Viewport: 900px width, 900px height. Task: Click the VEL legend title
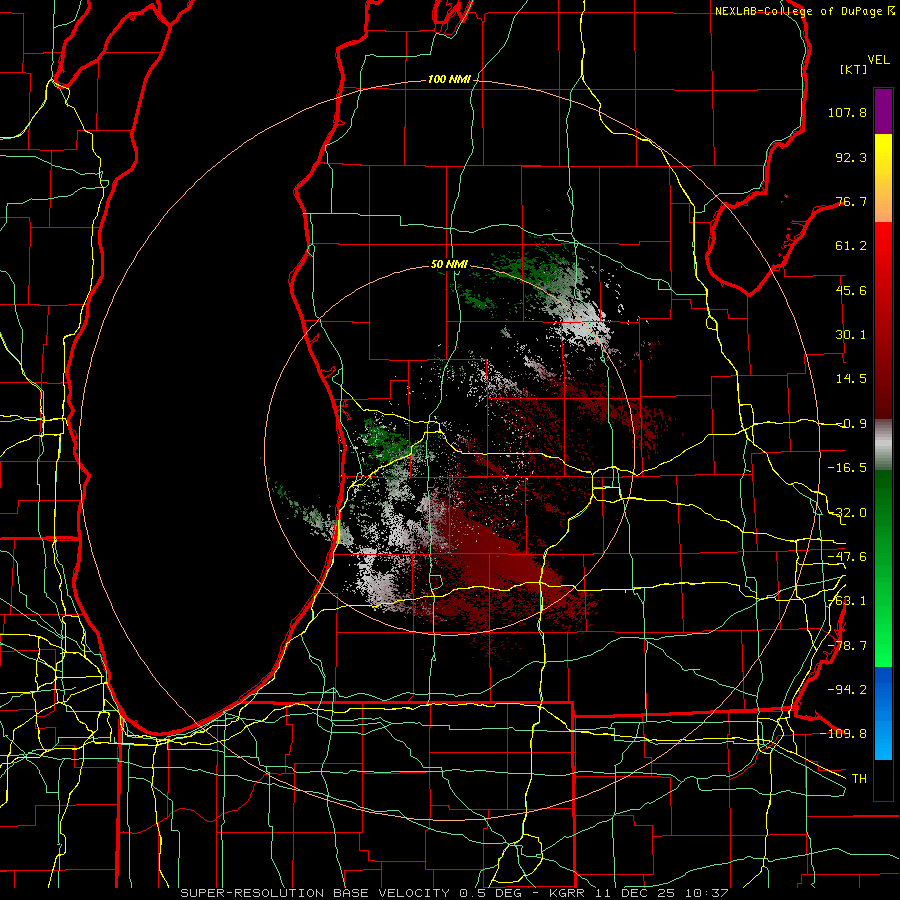tap(878, 60)
